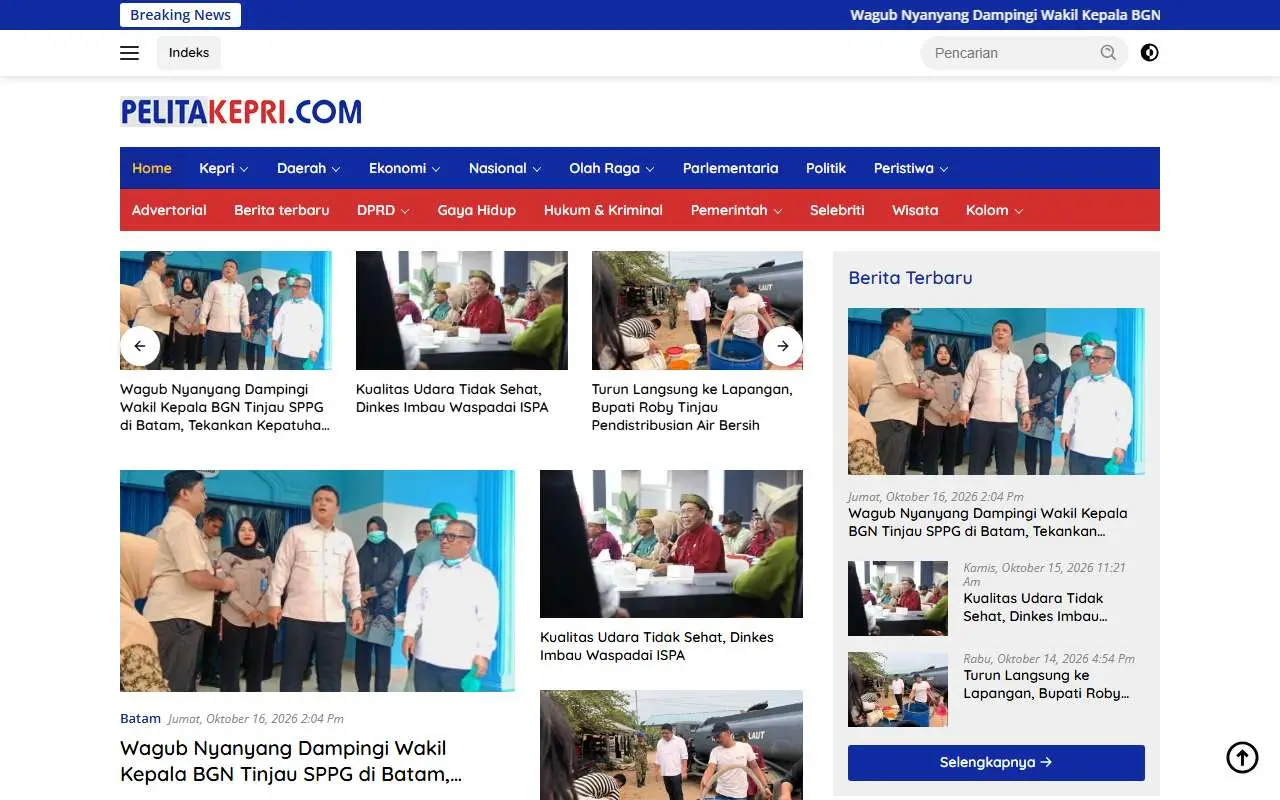
Task: Click the scroll-to-top arrow button
Action: (1242, 757)
